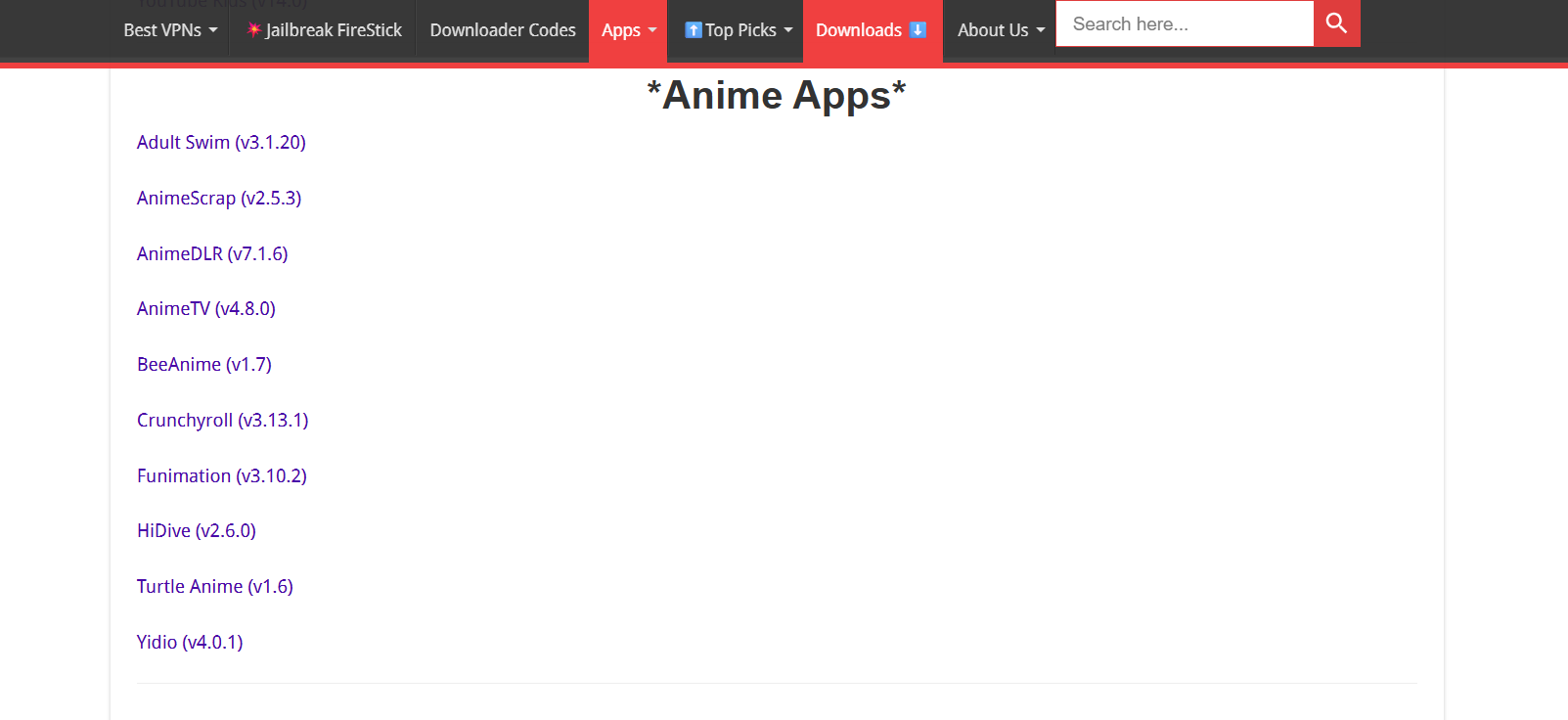Expand the About Us dropdown caret
Image resolution: width=1568 pixels, height=720 pixels.
pos(1041,30)
